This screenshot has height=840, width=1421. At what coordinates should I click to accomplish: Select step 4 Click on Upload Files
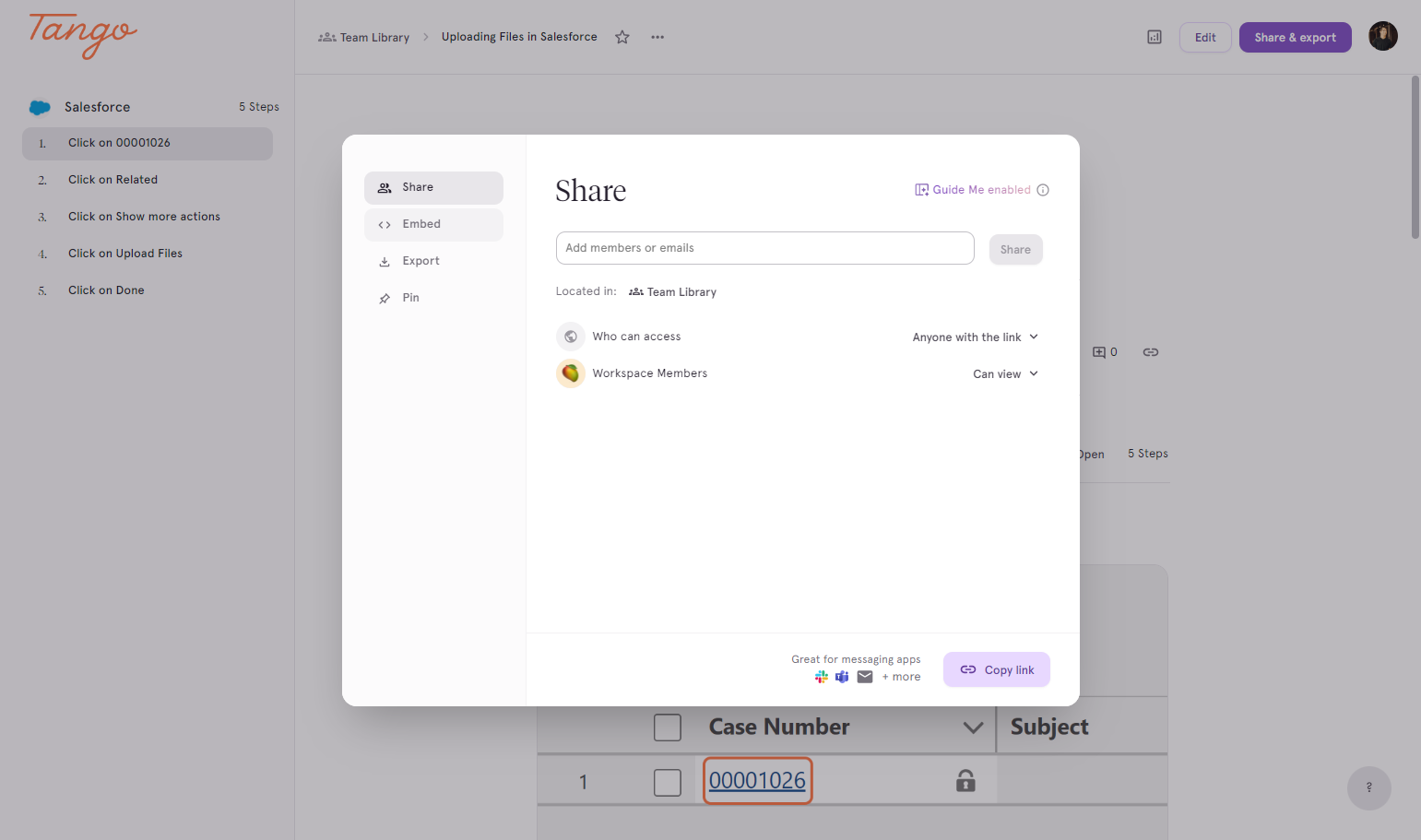(148, 254)
